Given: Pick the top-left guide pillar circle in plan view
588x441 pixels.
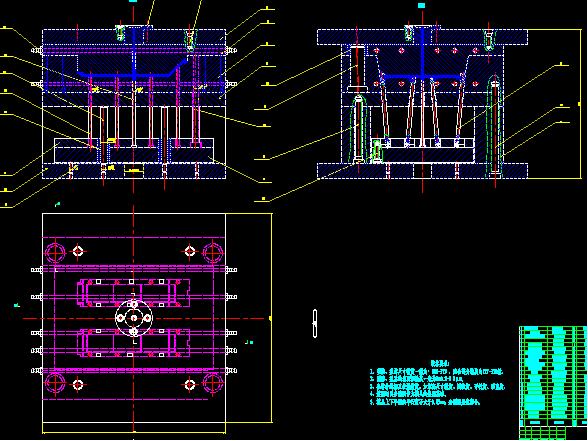Looking at the screenshot, I should [55, 253].
